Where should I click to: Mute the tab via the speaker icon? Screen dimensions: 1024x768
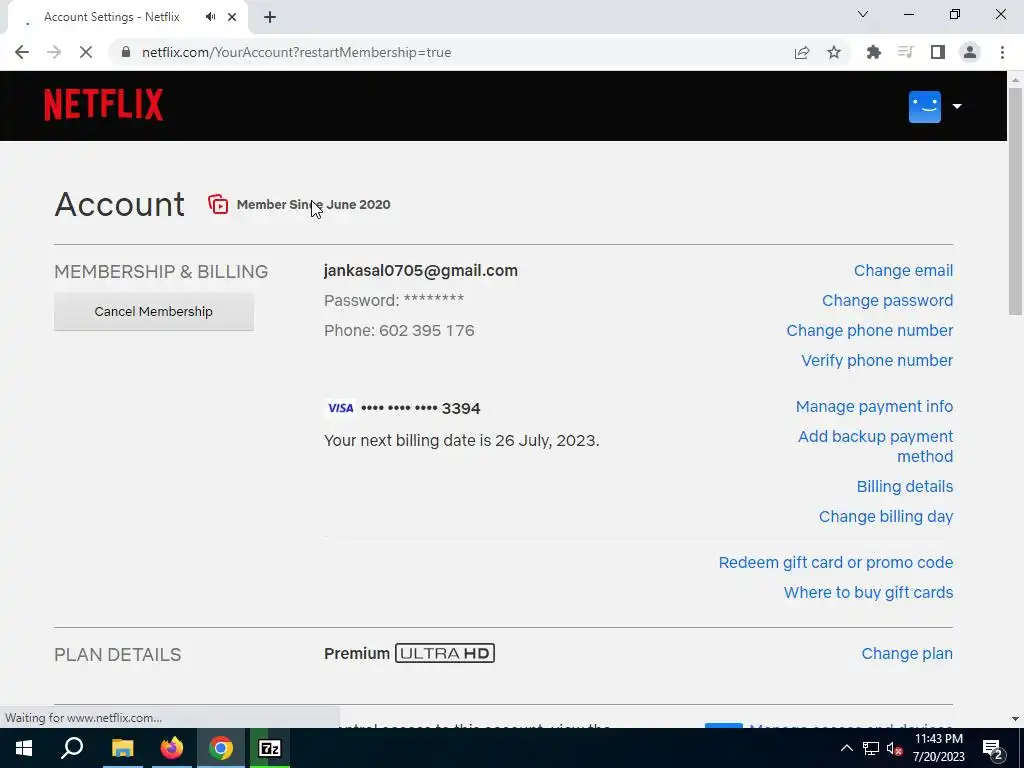210,17
